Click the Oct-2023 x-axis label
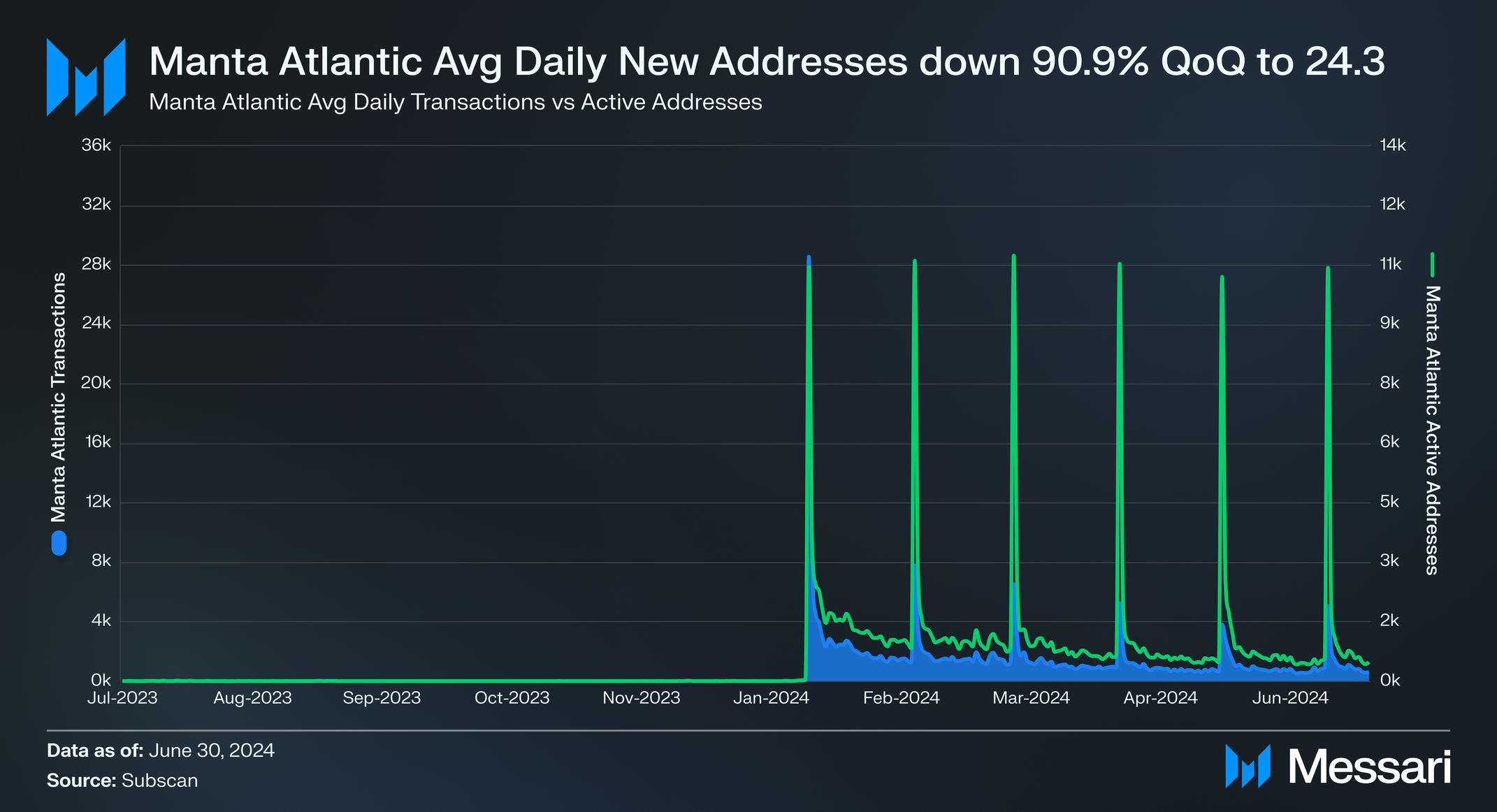The width and height of the screenshot is (1497, 812). (512, 697)
